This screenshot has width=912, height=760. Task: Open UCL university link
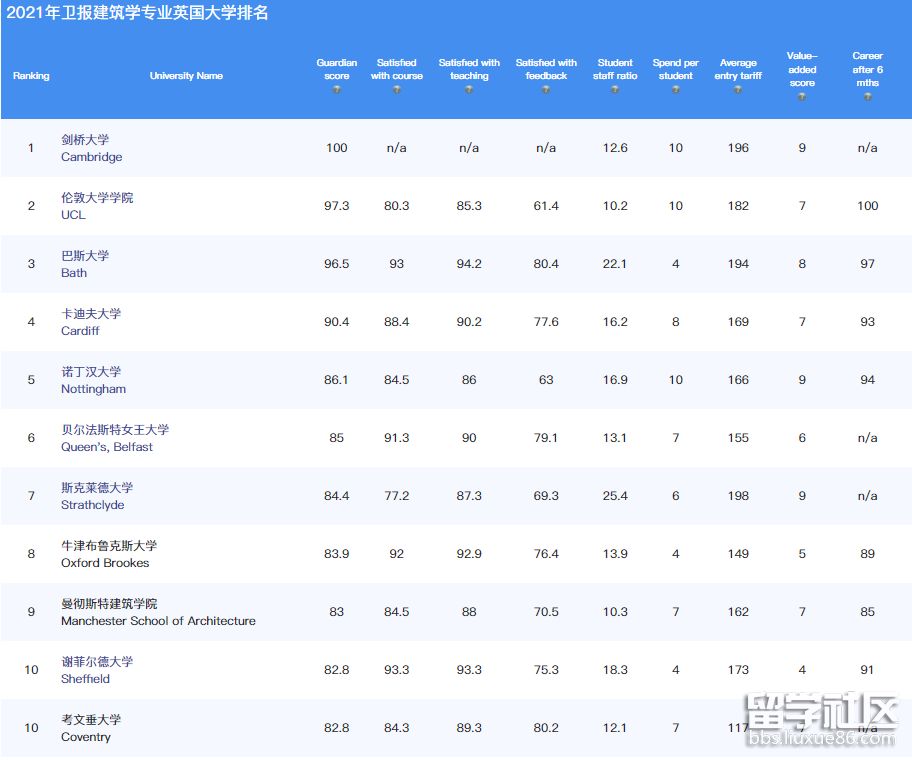(73, 215)
